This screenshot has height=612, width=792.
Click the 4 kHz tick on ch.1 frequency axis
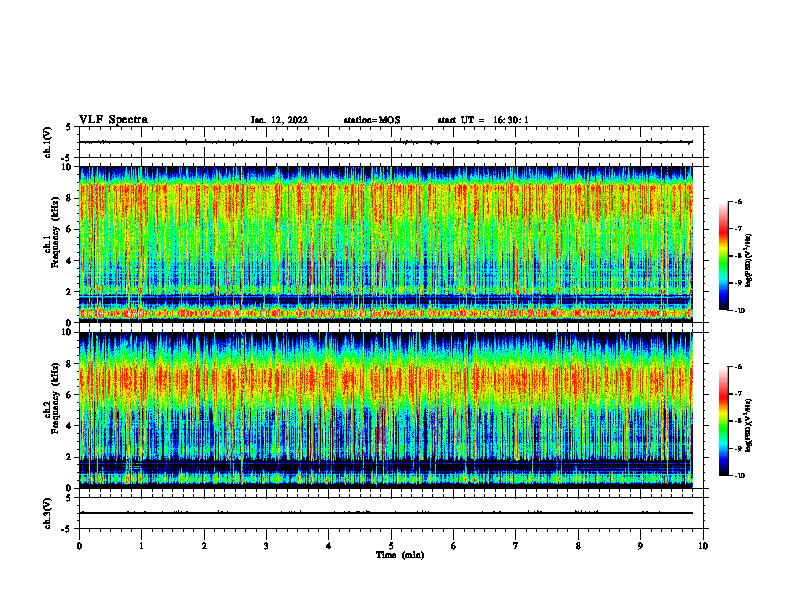(70, 261)
